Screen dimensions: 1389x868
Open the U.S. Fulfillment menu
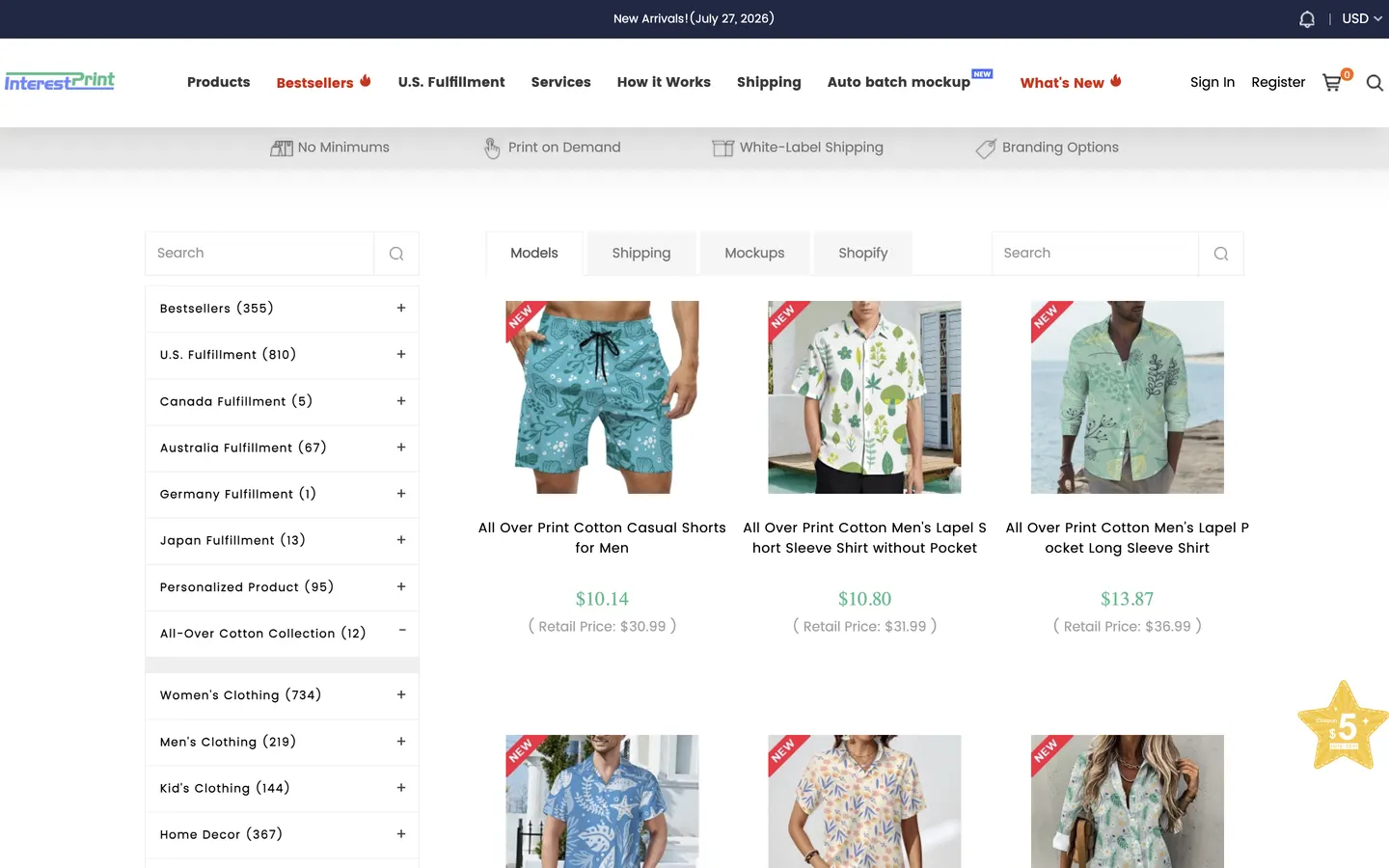451,82
